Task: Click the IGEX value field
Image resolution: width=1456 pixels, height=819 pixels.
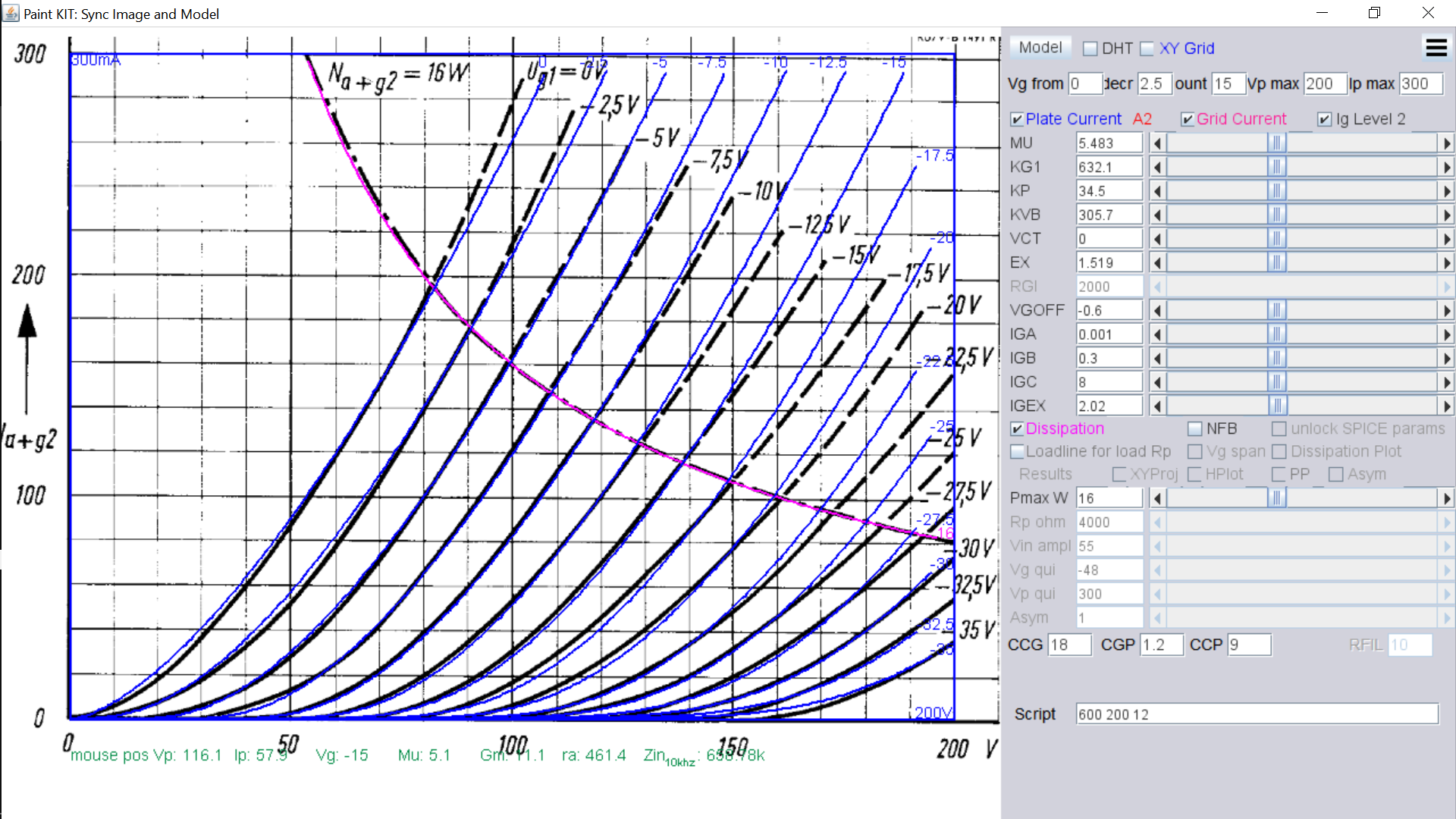Action: click(x=1109, y=406)
